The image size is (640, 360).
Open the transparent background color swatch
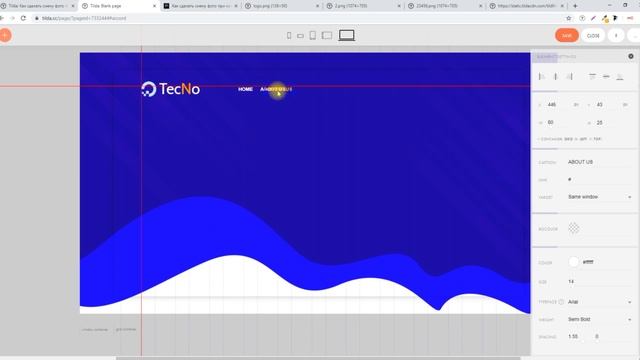click(573, 229)
